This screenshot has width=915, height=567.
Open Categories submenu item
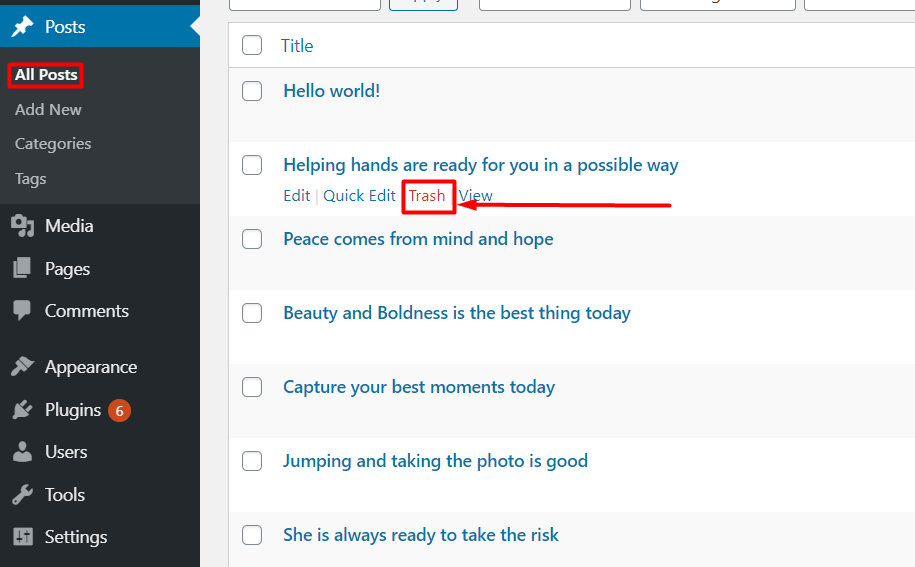[x=53, y=144]
